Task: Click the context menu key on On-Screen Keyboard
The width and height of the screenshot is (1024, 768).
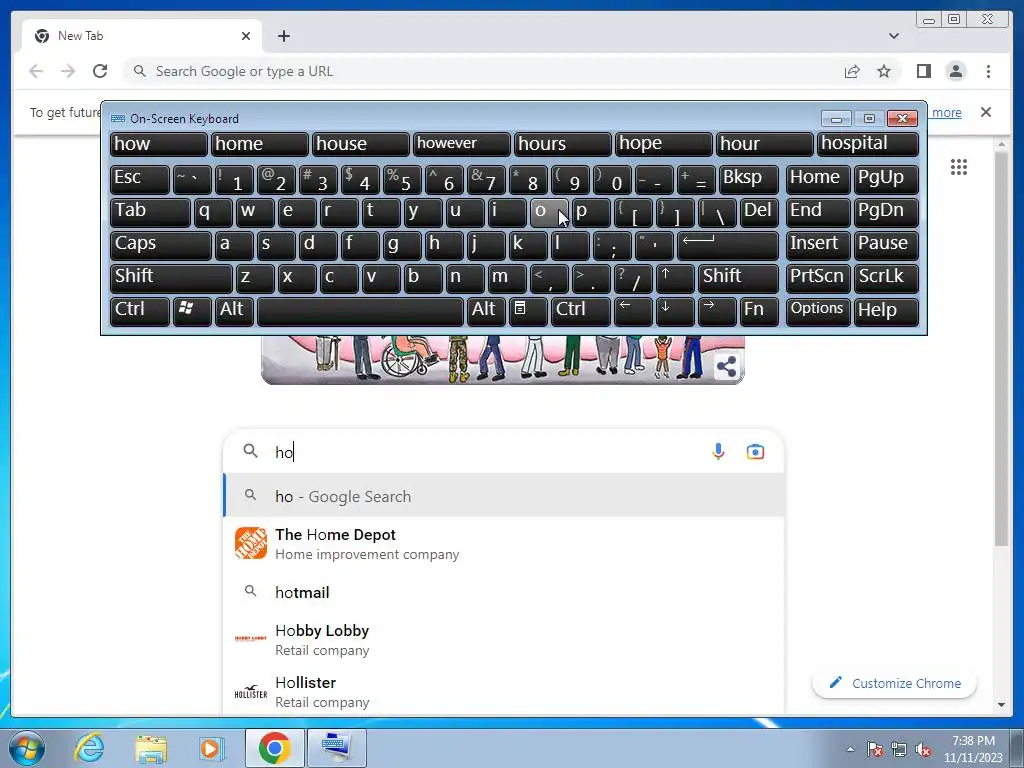Action: tap(528, 310)
